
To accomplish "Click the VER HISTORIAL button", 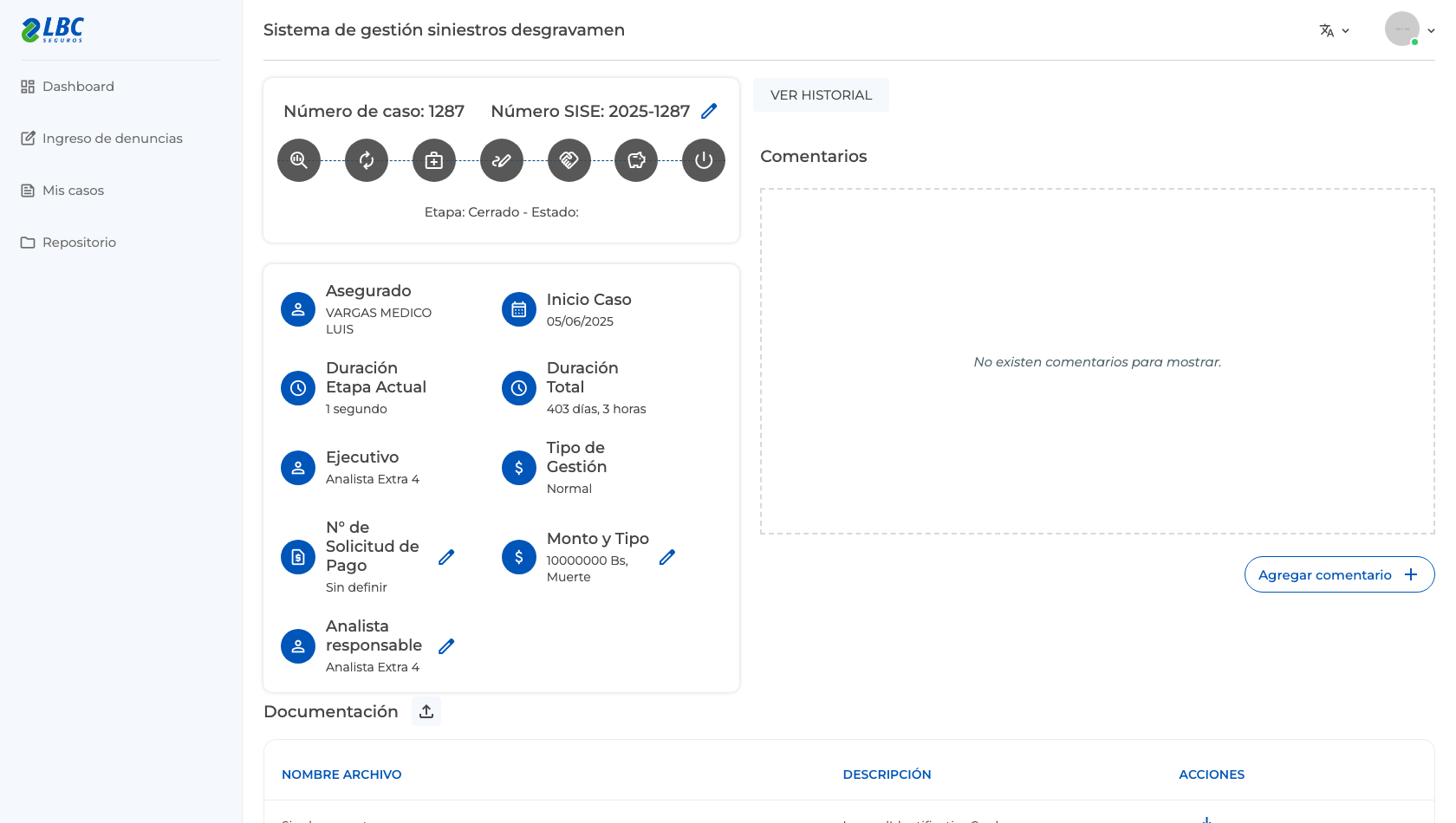I will point(821,95).
